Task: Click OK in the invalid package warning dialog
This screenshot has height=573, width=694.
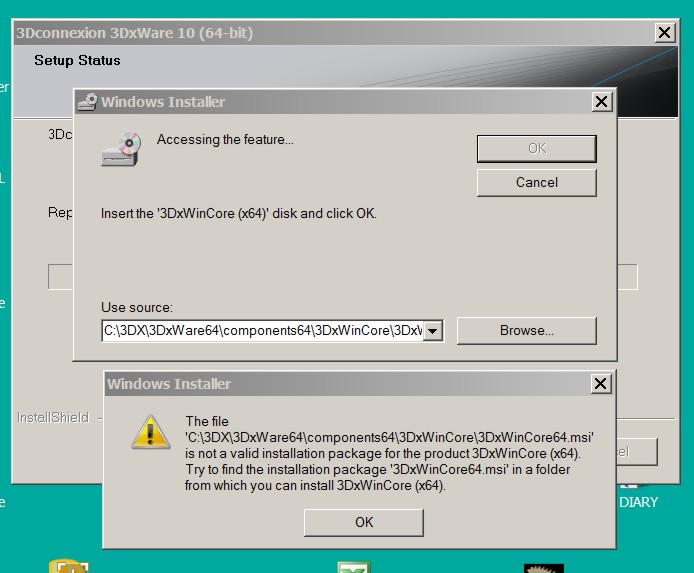Action: pyautogui.click(x=364, y=523)
